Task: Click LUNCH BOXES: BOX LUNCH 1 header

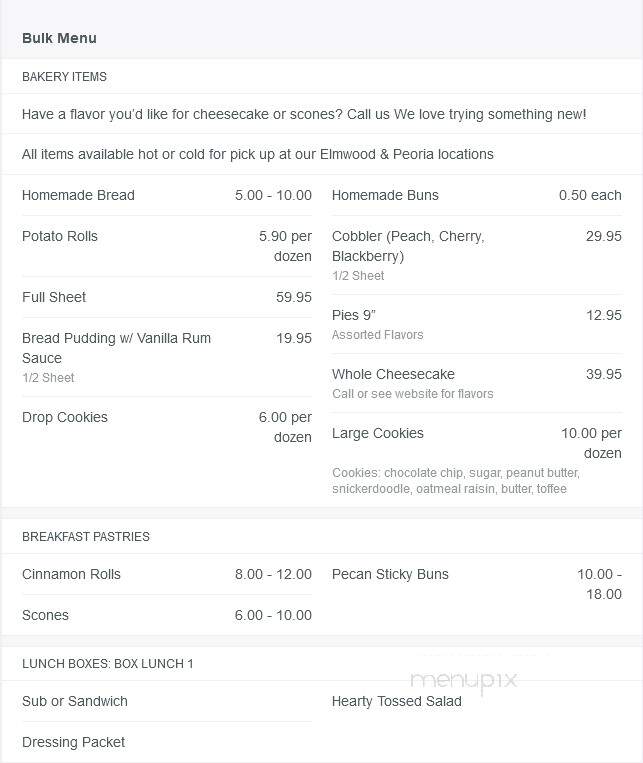Action: (x=108, y=664)
